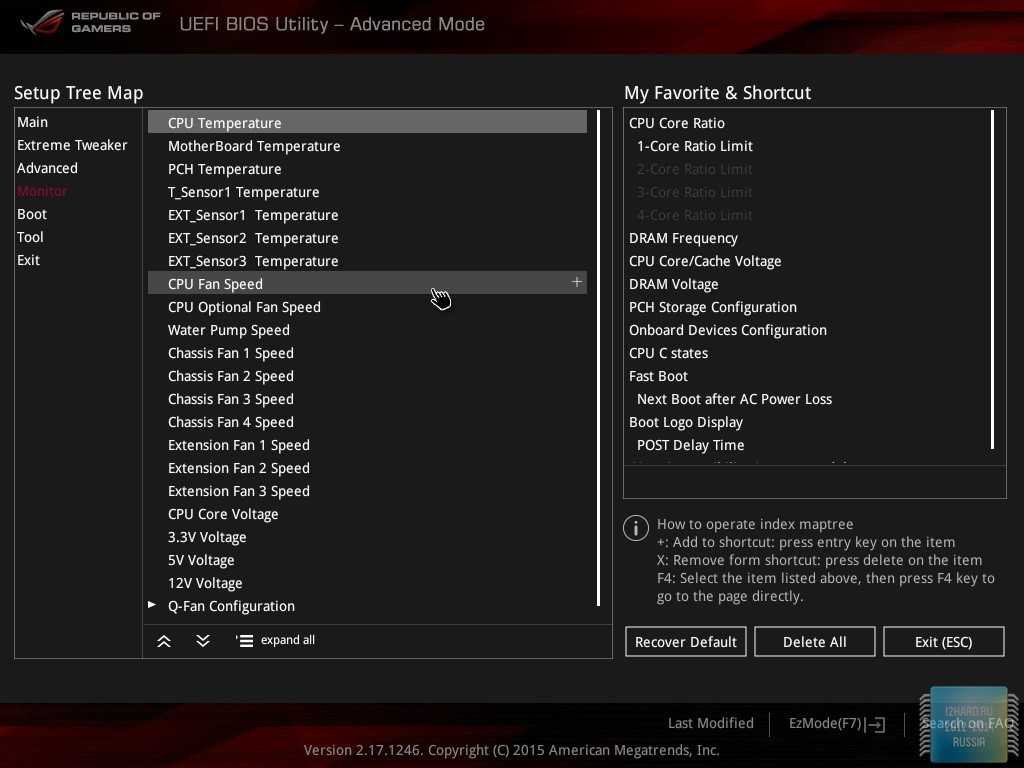This screenshot has width=1024, height=768.
Task: Click the expand all list icon
Action: (x=244, y=641)
